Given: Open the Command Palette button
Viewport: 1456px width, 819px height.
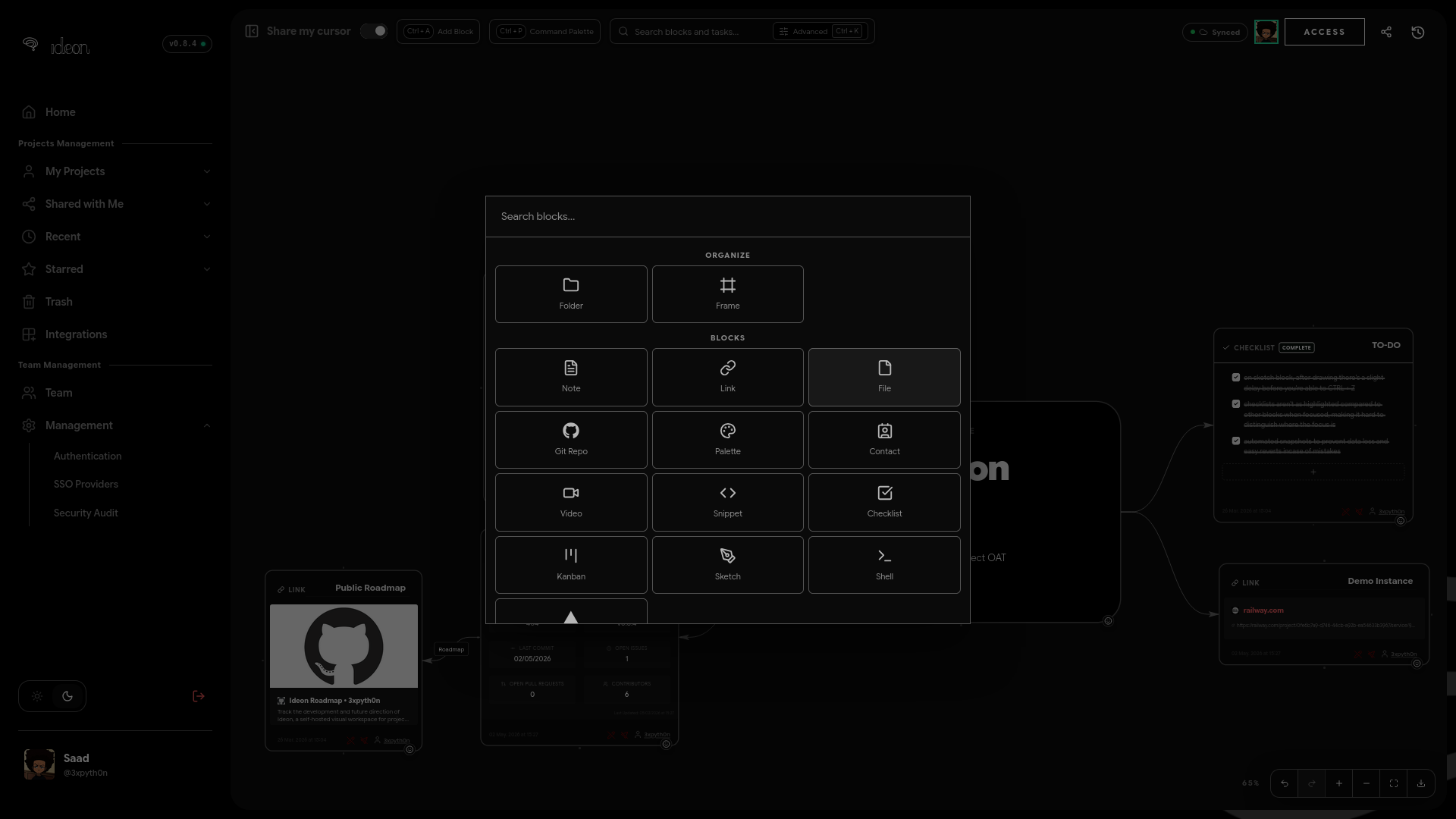Looking at the screenshot, I should [x=544, y=31].
